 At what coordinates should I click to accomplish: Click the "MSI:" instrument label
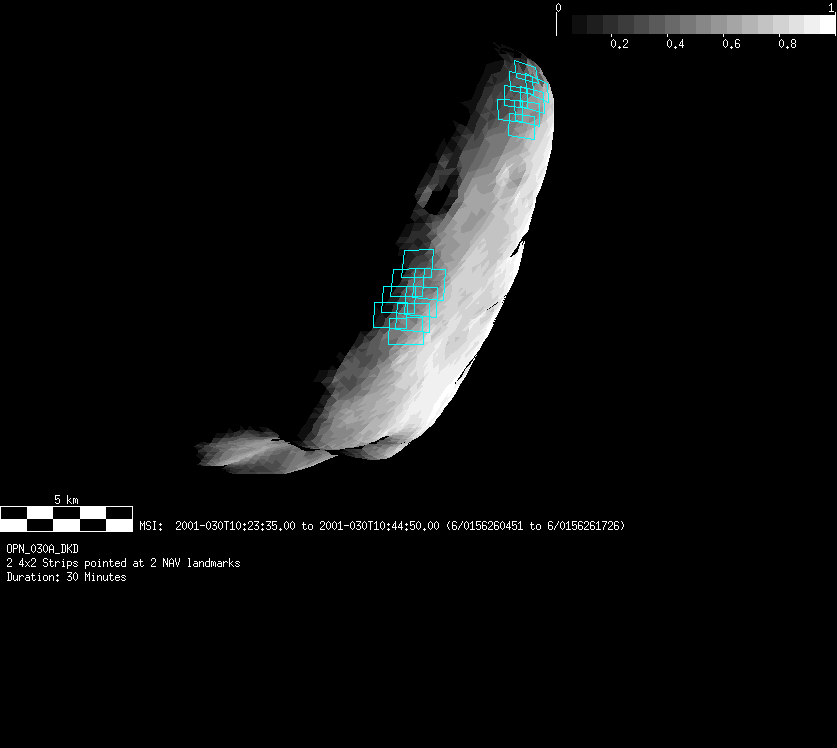click(x=151, y=526)
